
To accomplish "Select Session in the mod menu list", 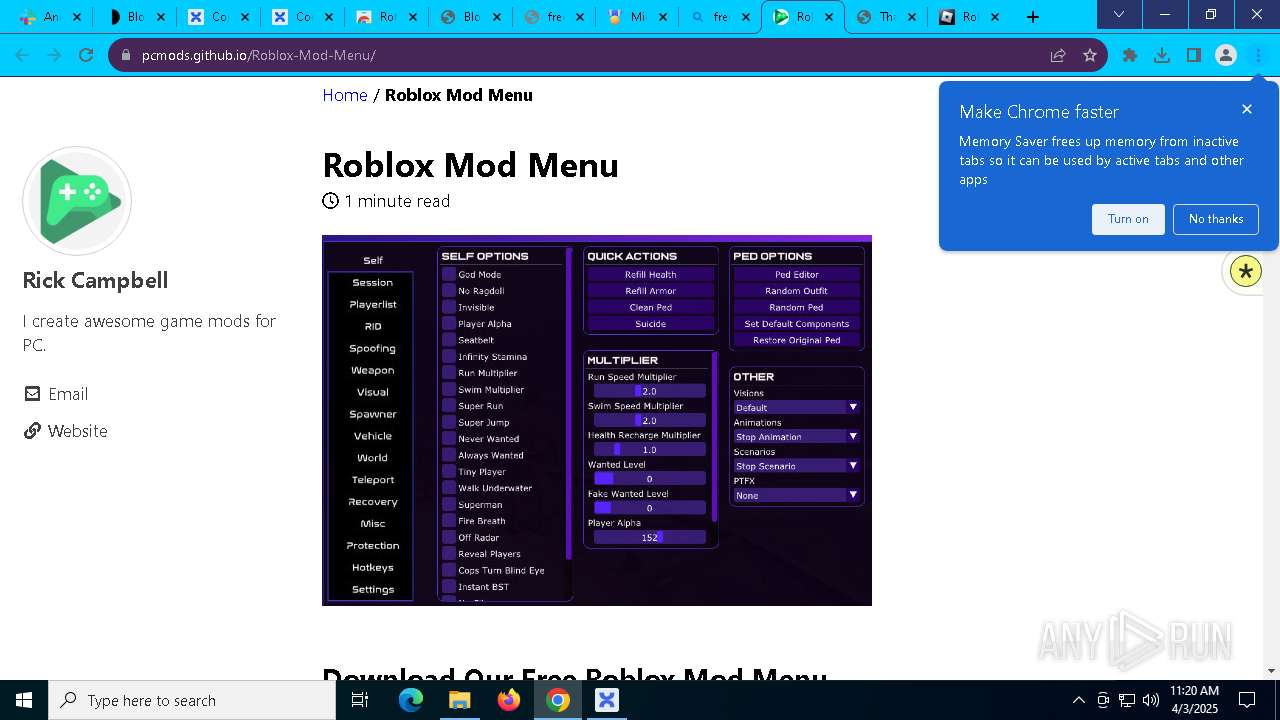I will [x=372, y=282].
